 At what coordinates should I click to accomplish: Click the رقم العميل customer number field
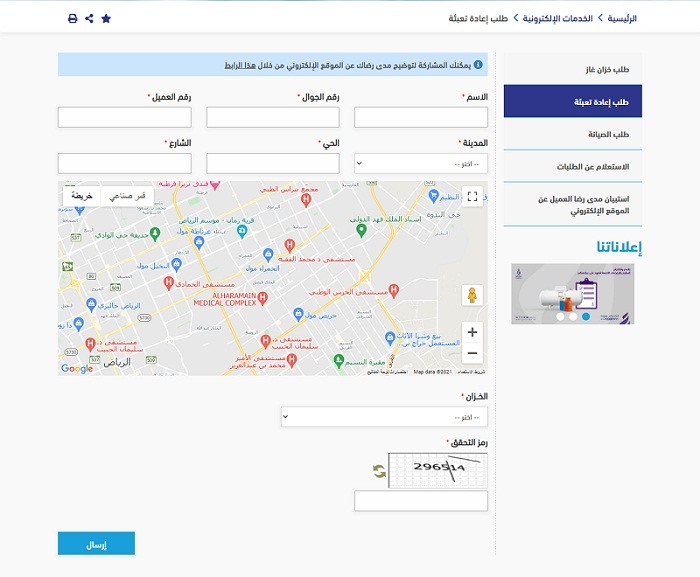[125, 117]
